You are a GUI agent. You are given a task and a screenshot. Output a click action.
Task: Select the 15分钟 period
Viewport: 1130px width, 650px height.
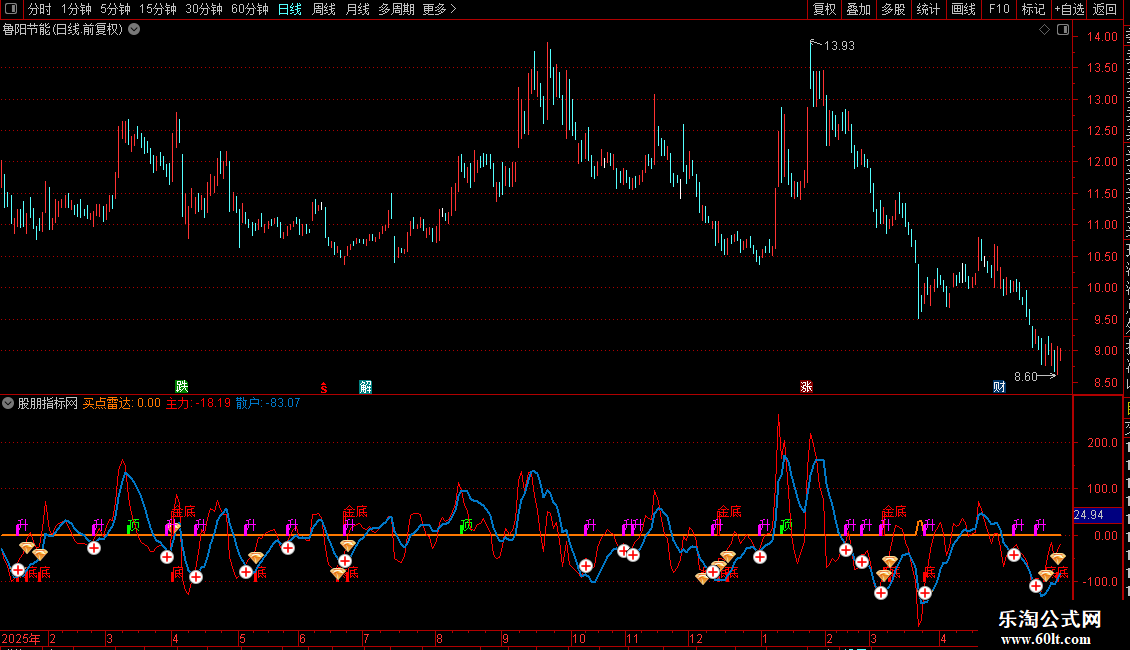158,9
